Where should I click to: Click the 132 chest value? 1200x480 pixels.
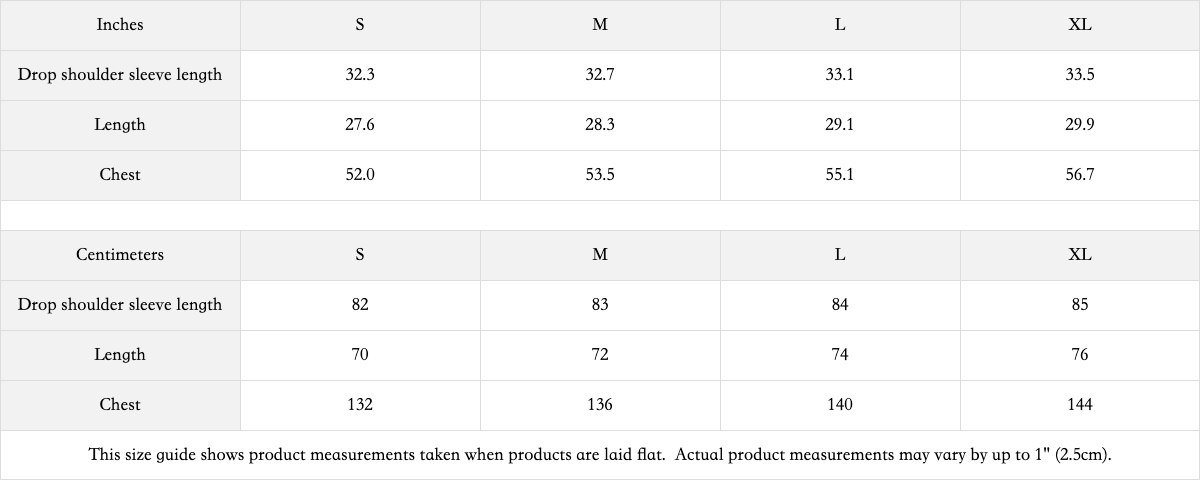click(x=360, y=405)
